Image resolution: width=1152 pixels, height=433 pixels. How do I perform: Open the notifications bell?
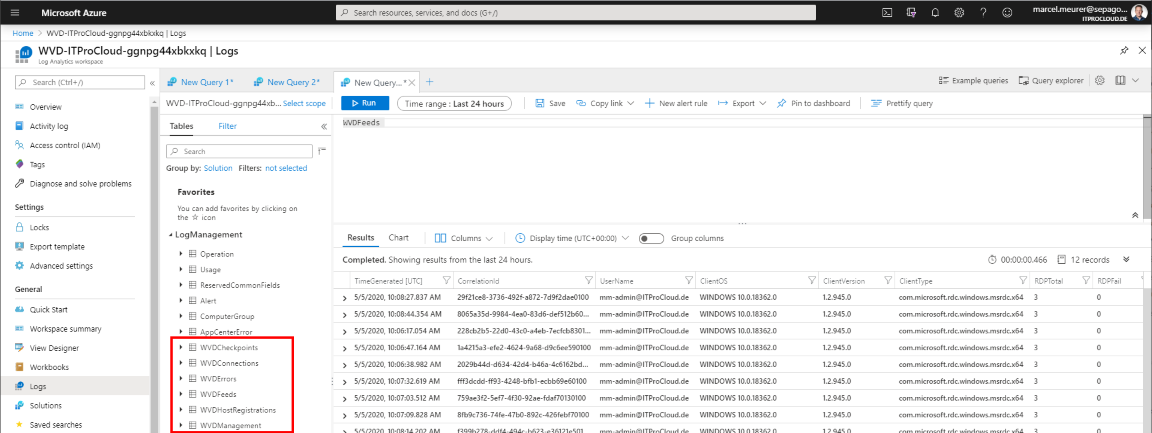(x=935, y=12)
